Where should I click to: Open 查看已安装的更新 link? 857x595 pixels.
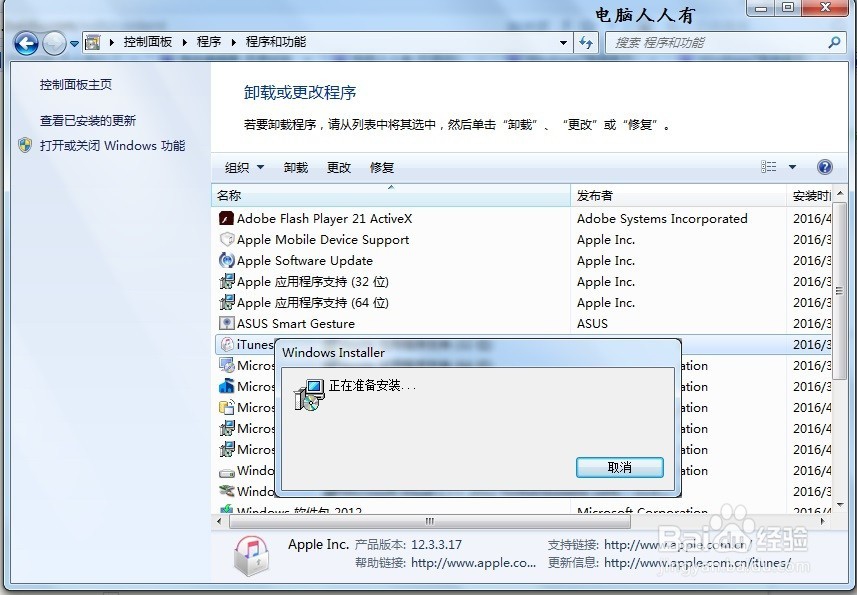click(x=88, y=120)
